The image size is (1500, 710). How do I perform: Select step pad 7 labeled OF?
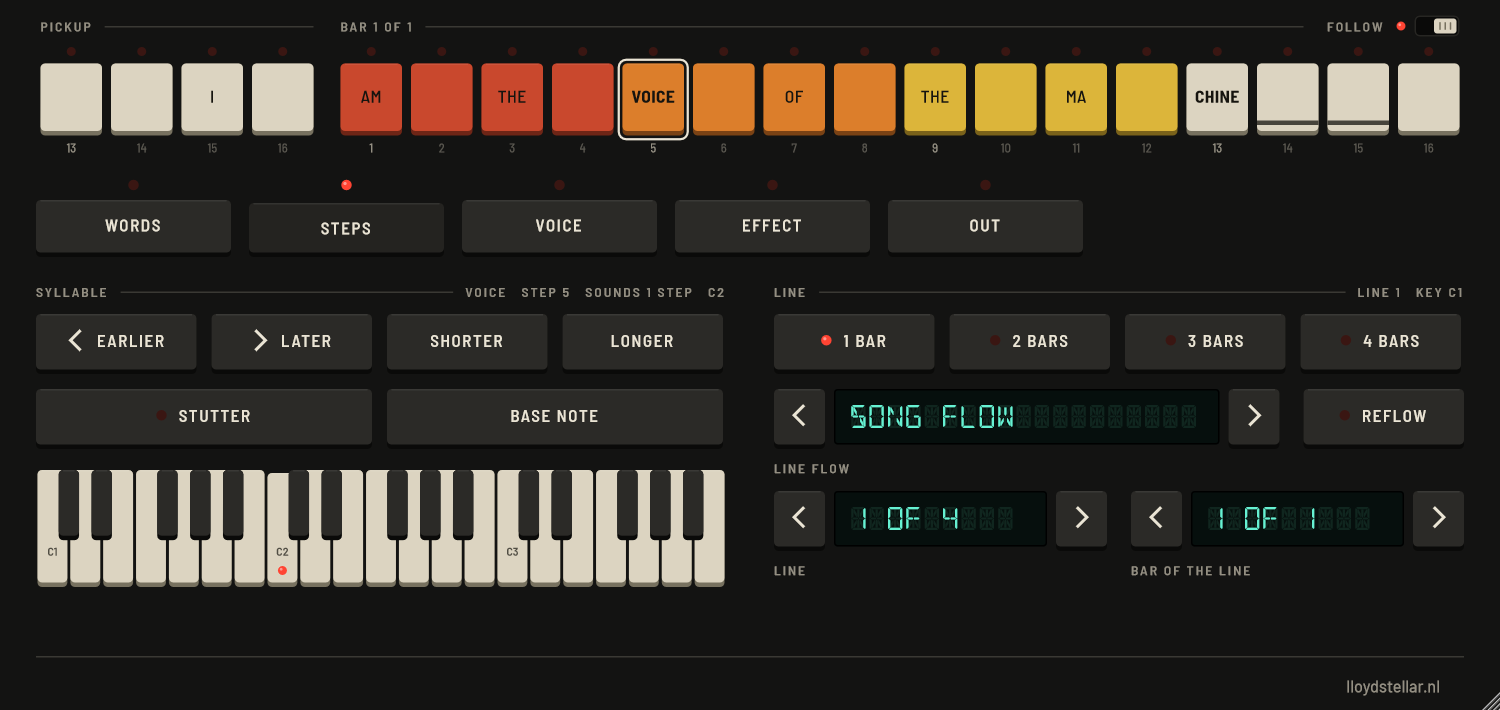(x=794, y=97)
